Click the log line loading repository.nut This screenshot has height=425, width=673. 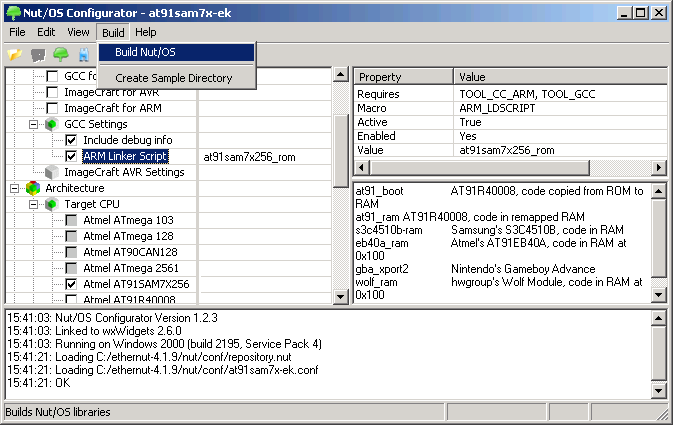tap(149, 357)
